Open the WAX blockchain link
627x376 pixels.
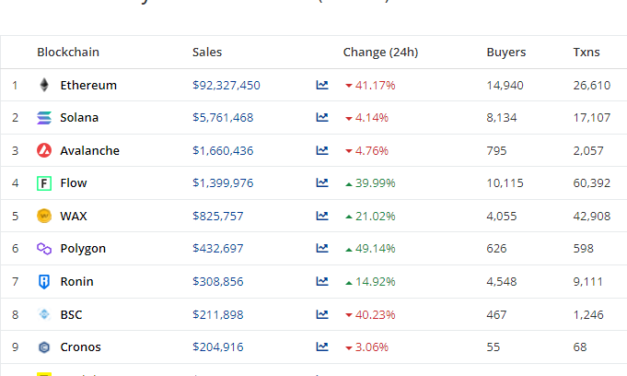(74, 216)
